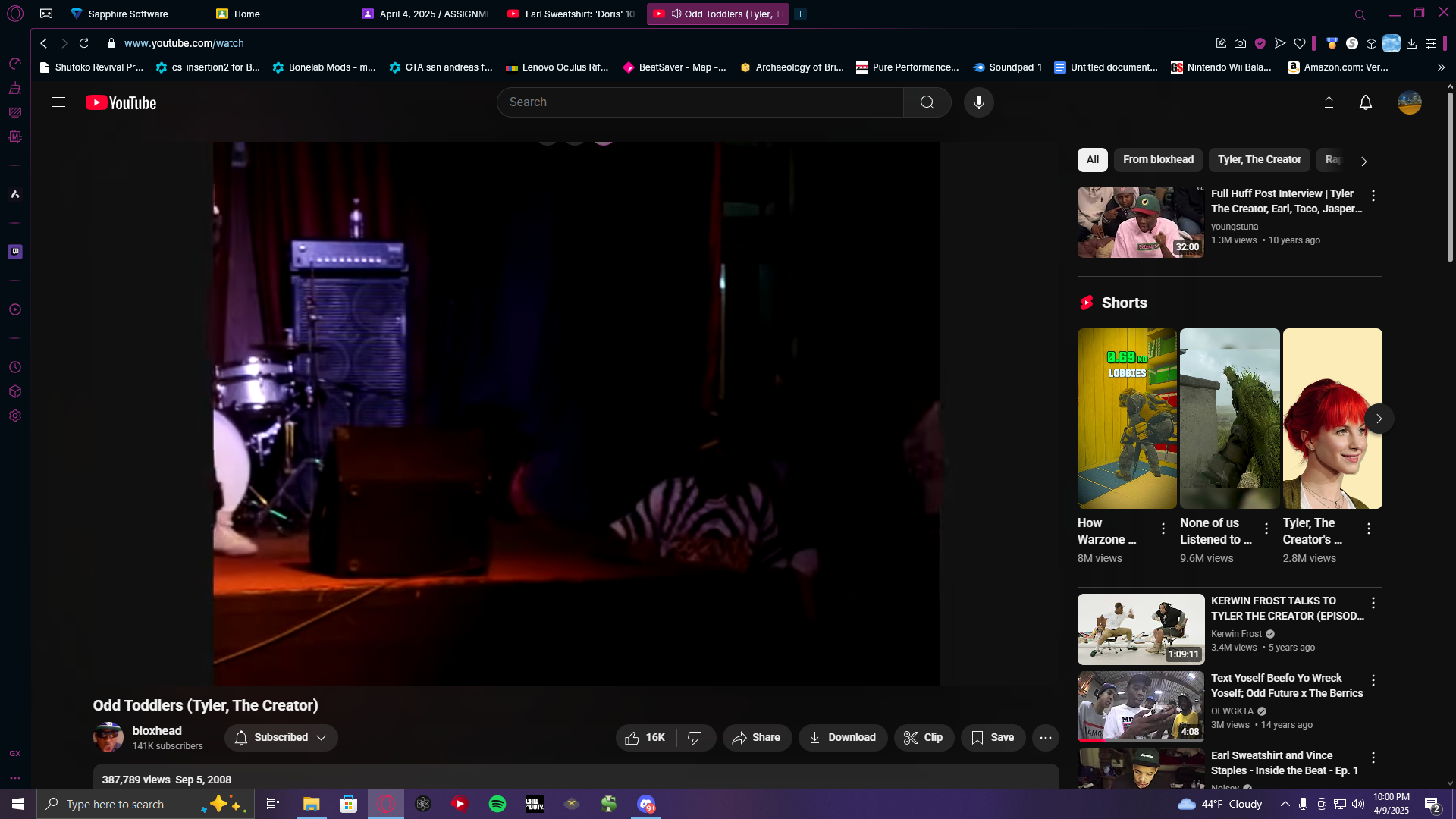Open the purple privacy shield icon
The height and width of the screenshot is (819, 1456).
(x=1260, y=43)
